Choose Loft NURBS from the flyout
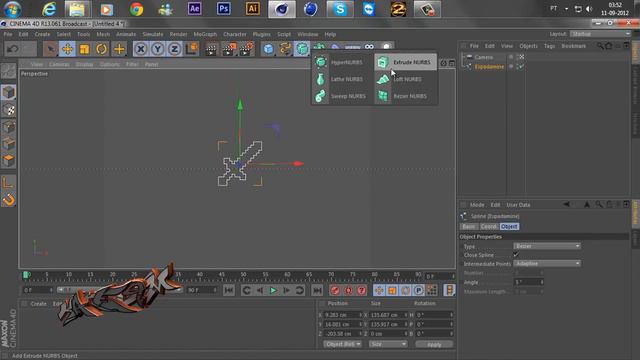 coord(405,79)
